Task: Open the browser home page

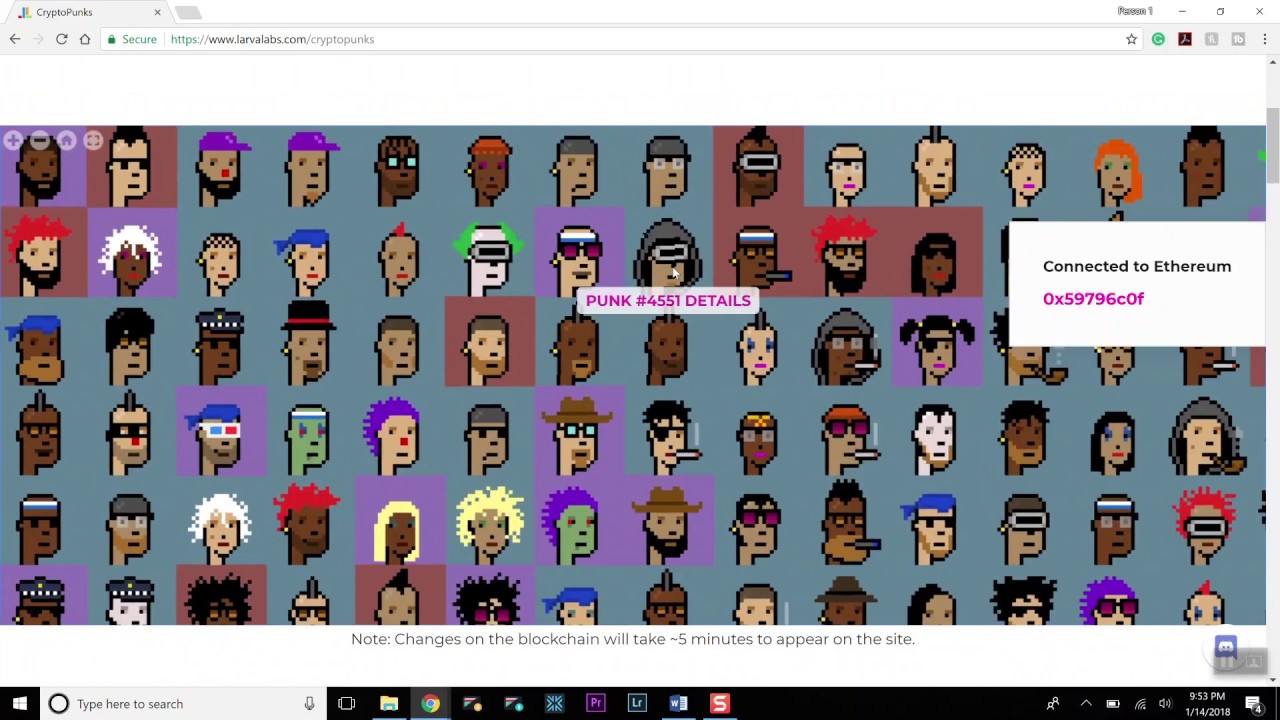Action: (x=85, y=39)
